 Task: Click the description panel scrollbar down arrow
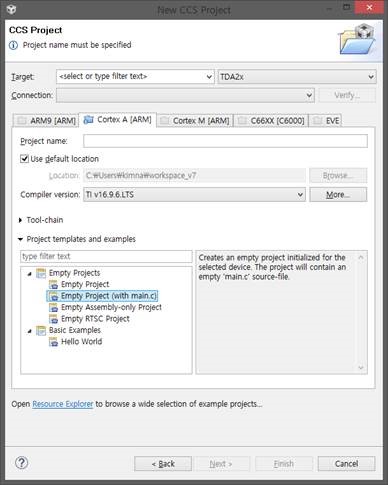pyautogui.click(x=361, y=368)
